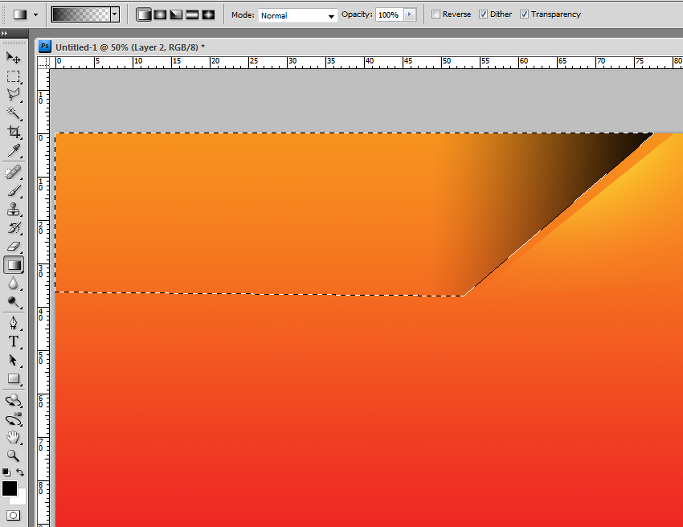This screenshot has width=683, height=527.
Task: Pick the Clone Stamp tool
Action: (13, 210)
